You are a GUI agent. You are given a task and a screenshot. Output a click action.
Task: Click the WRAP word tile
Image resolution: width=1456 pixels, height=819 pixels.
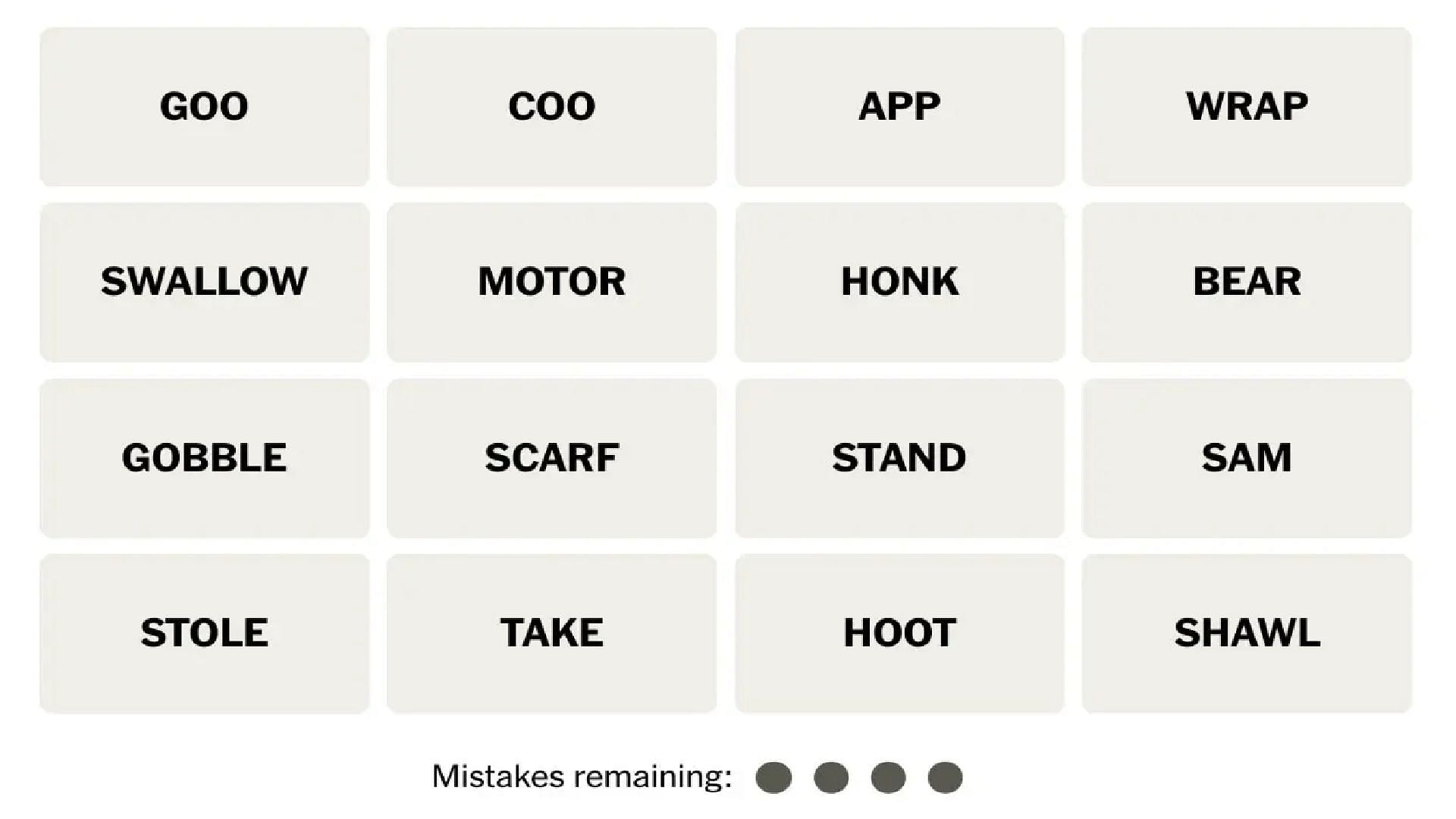click(x=1245, y=105)
